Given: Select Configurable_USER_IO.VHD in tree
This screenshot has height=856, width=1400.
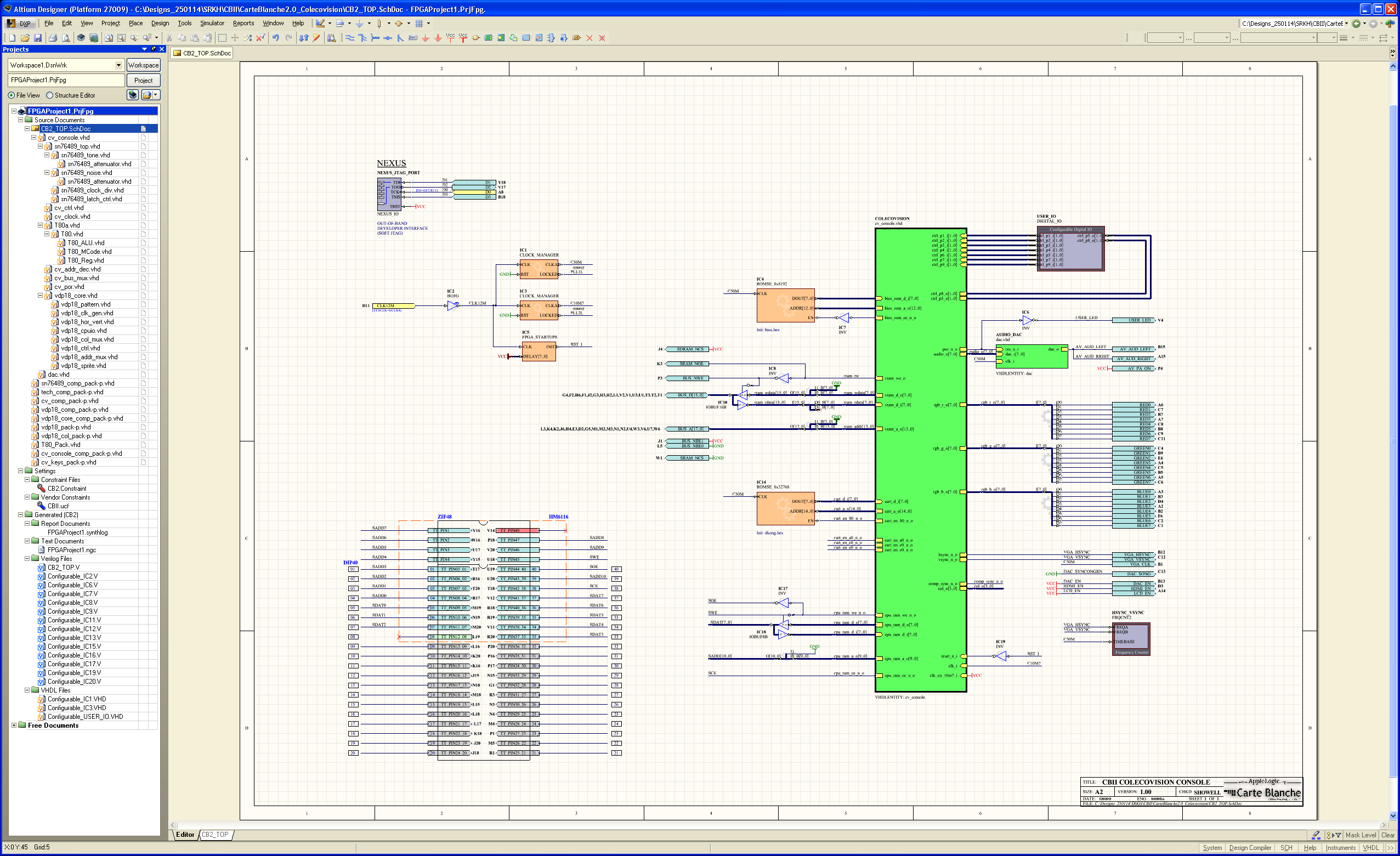Looking at the screenshot, I should [85, 717].
